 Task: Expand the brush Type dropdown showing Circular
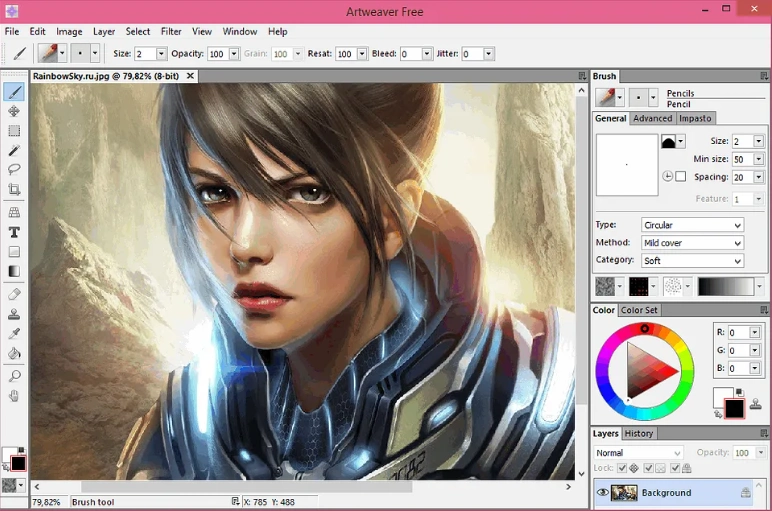(x=692, y=225)
